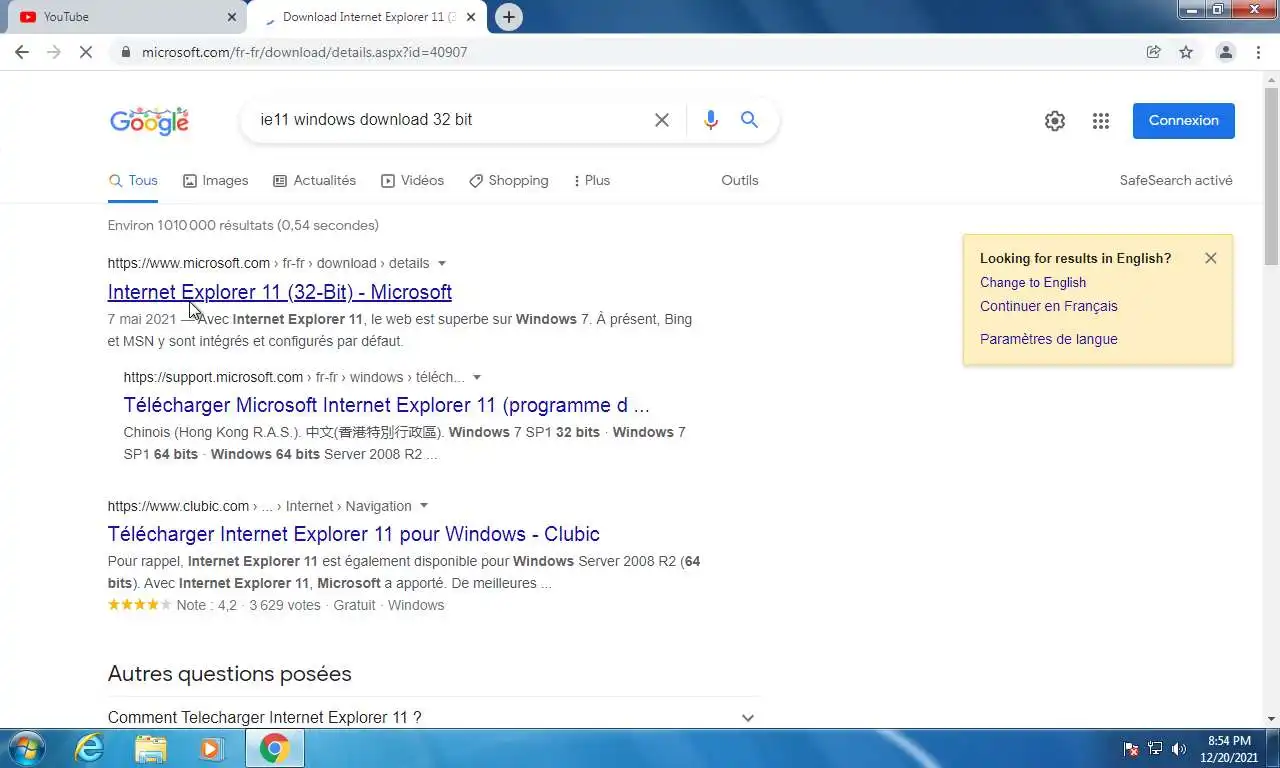Open Télécharger Internet Explorer 11 - Clubic link

click(x=354, y=534)
